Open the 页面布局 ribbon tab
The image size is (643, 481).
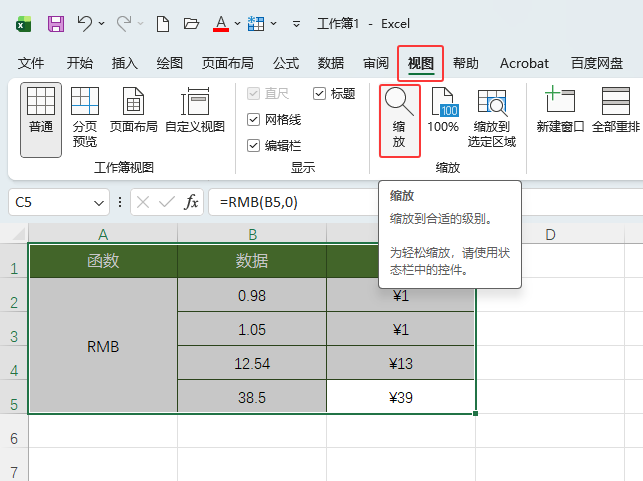click(x=228, y=63)
